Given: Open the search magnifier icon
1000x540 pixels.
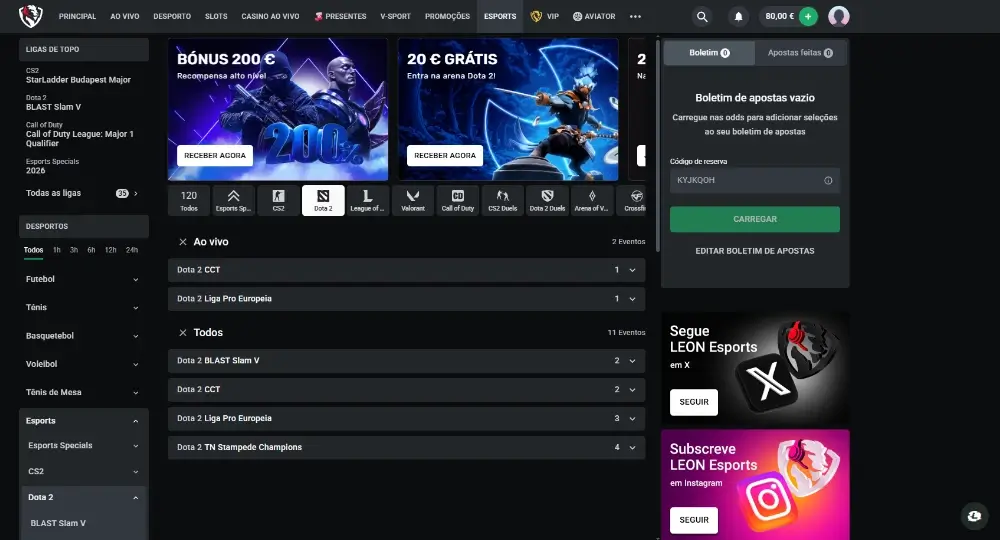Looking at the screenshot, I should point(702,17).
